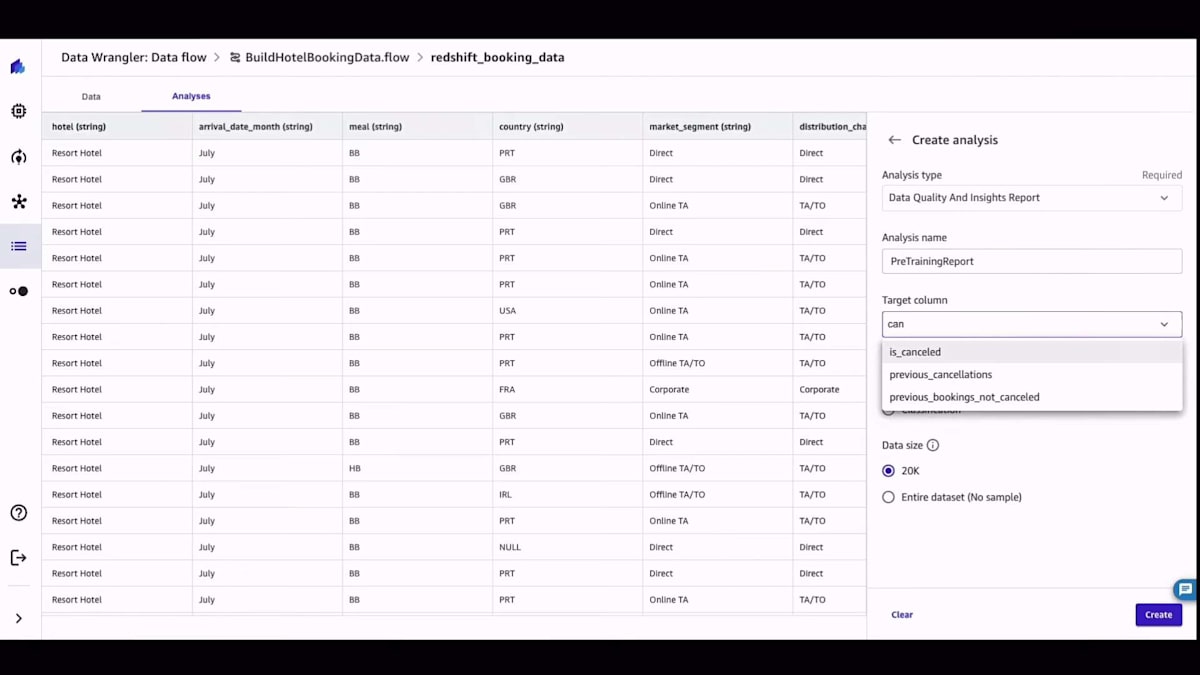
Task: Click redshift_booking_data breadcrumb
Action: pyautogui.click(x=497, y=58)
